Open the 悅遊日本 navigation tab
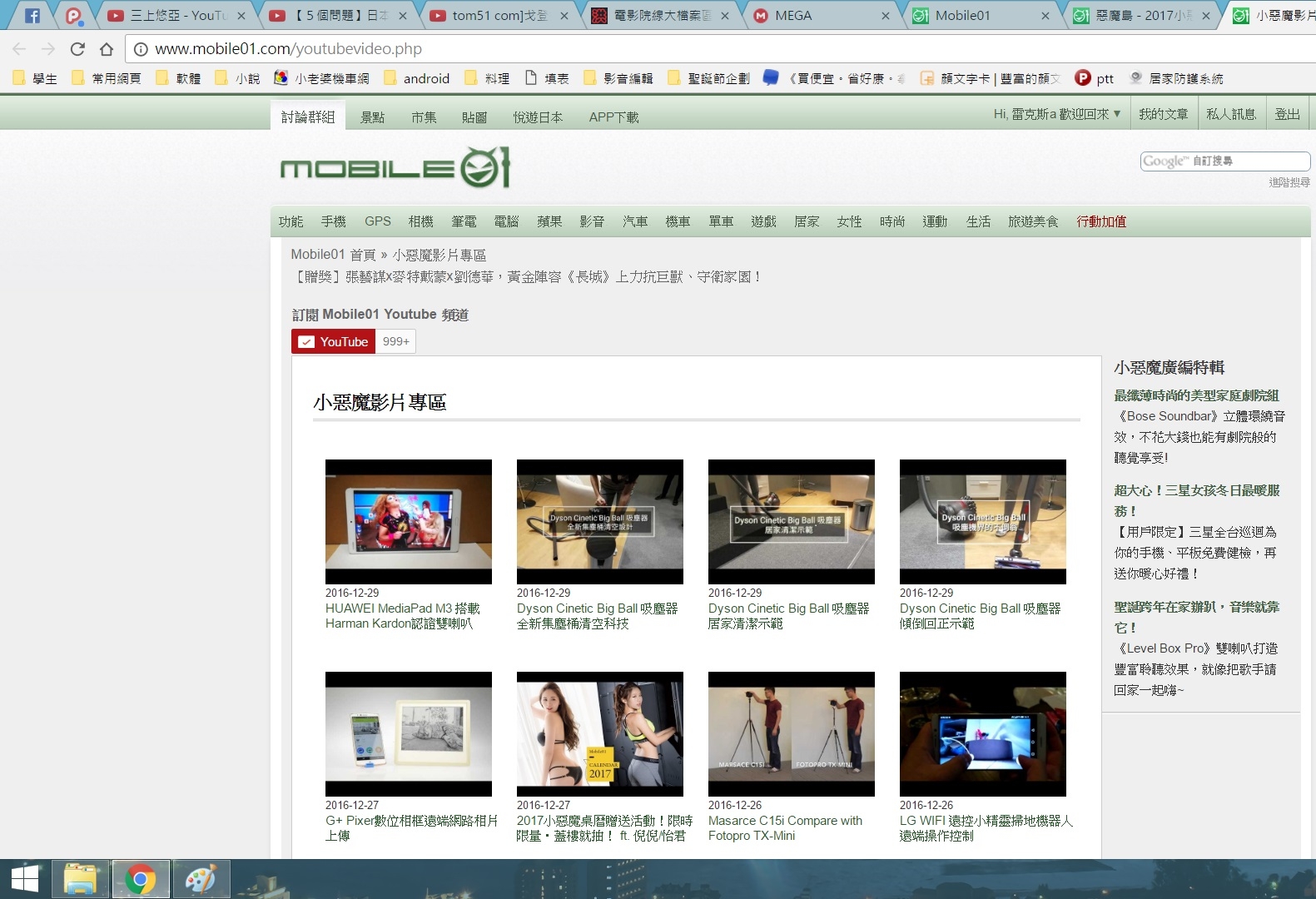Image resolution: width=1316 pixels, height=899 pixels. coord(538,117)
